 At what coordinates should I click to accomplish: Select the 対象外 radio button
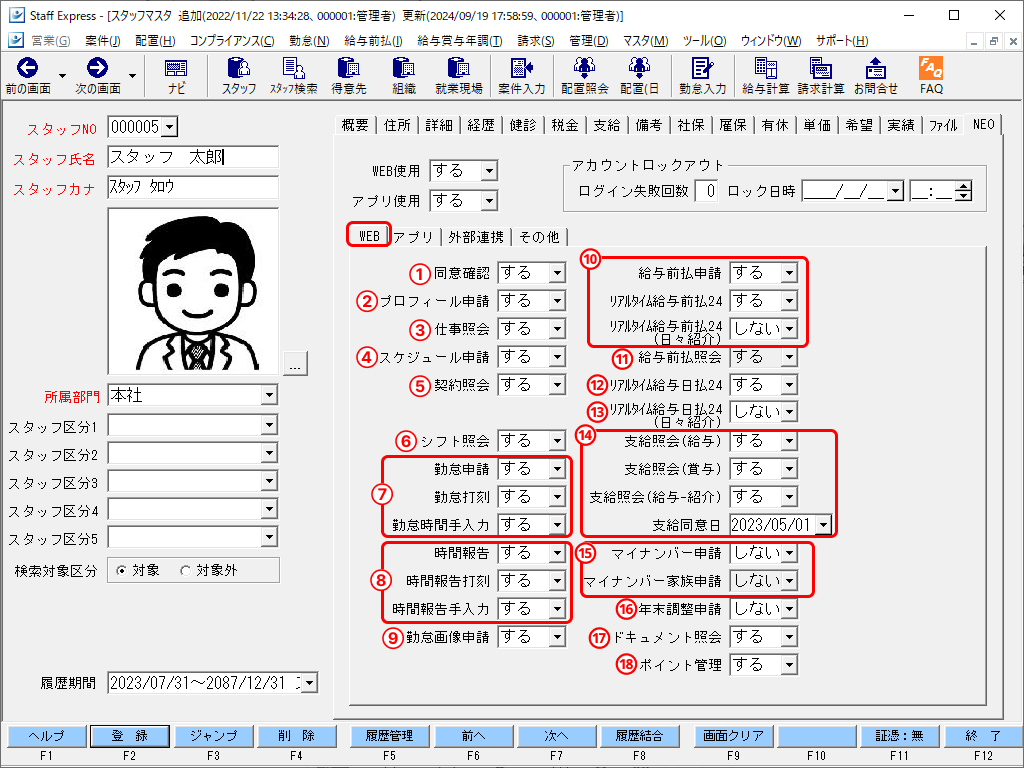coord(184,571)
